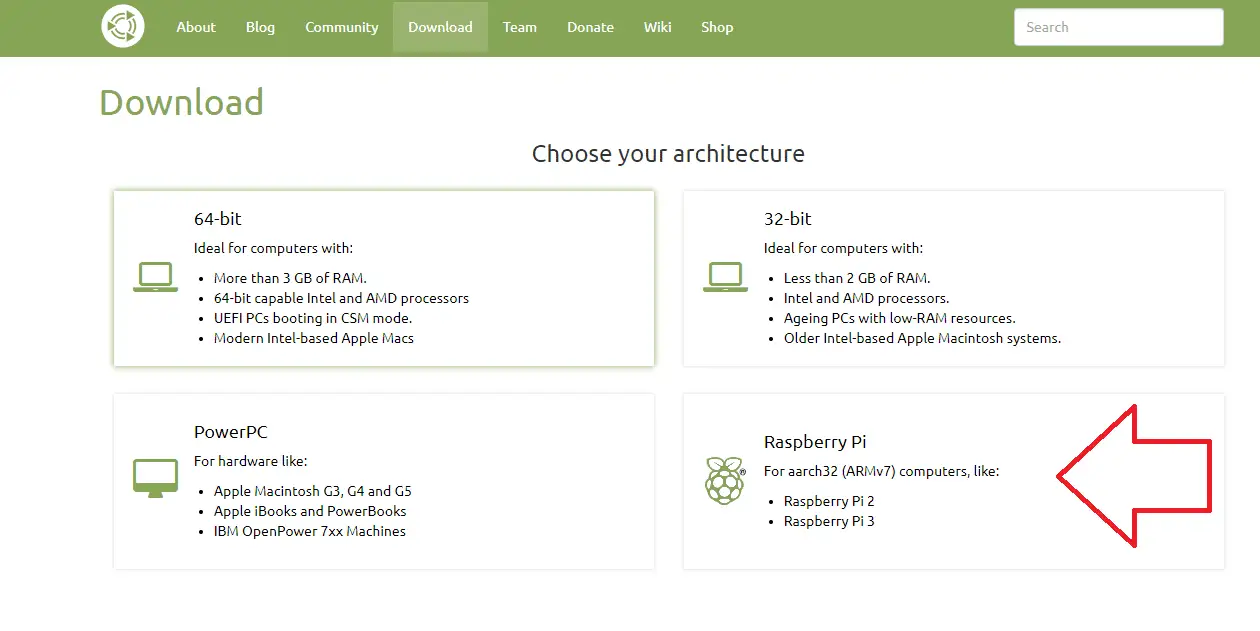
Task: Open the About menu item
Action: [x=196, y=27]
